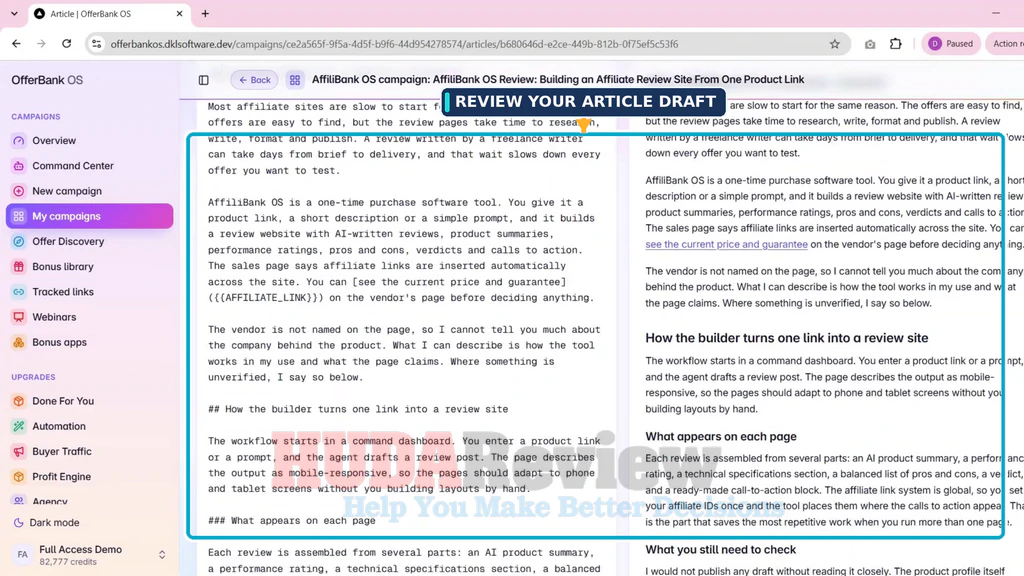
Task: Select the 'Article | OfferBank OS' browser tab
Action: (108, 14)
